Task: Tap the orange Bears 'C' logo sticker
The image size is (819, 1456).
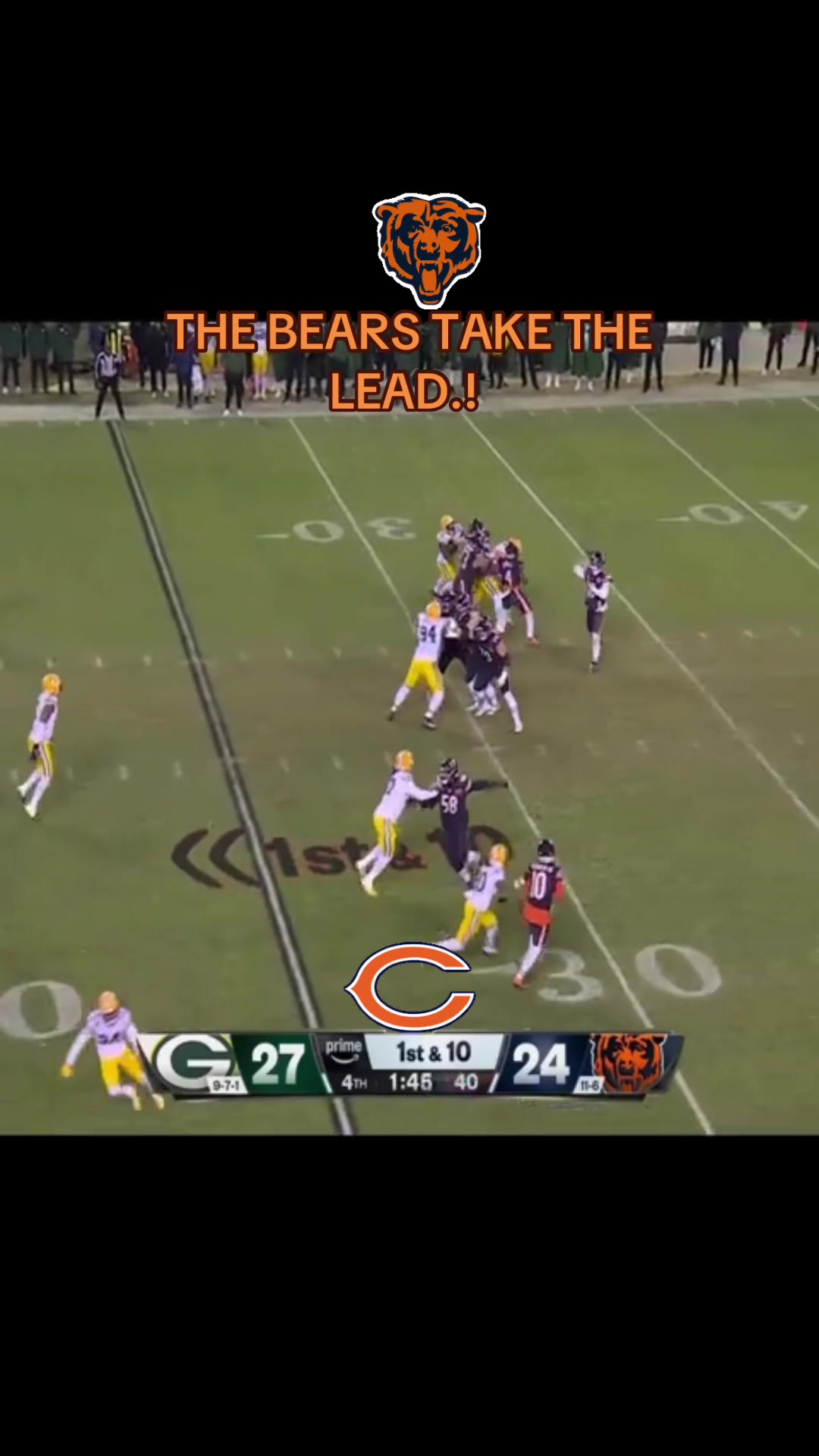Action: 410,986
